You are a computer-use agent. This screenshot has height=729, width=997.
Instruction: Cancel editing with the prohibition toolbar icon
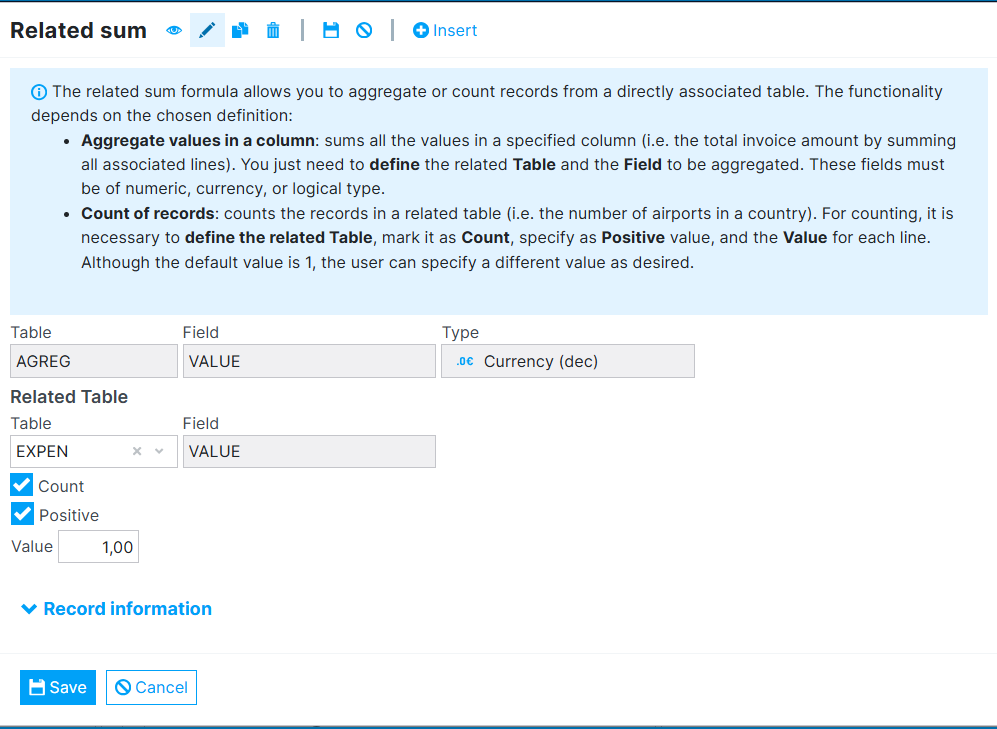363,30
